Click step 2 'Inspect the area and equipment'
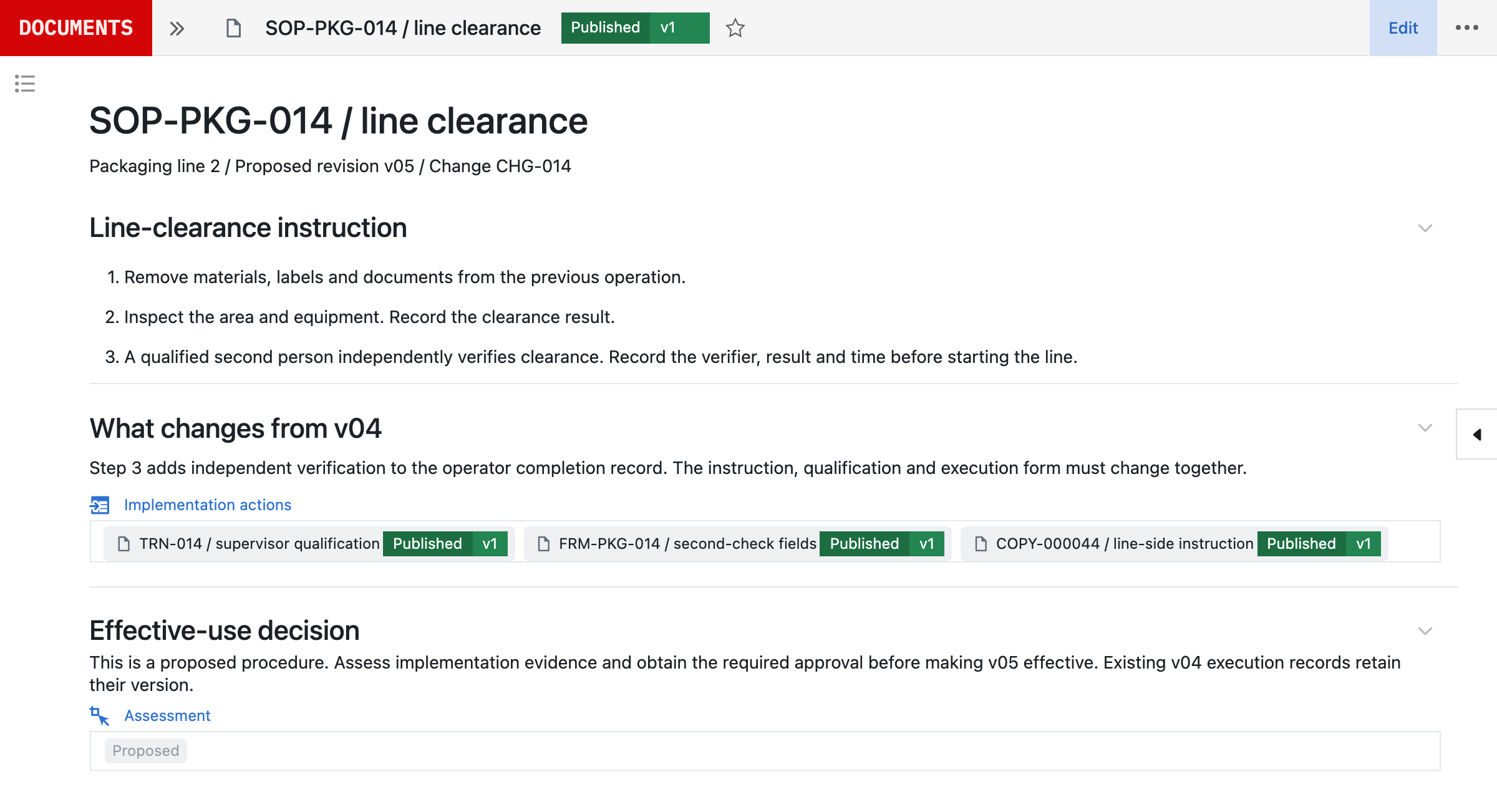 pos(369,317)
